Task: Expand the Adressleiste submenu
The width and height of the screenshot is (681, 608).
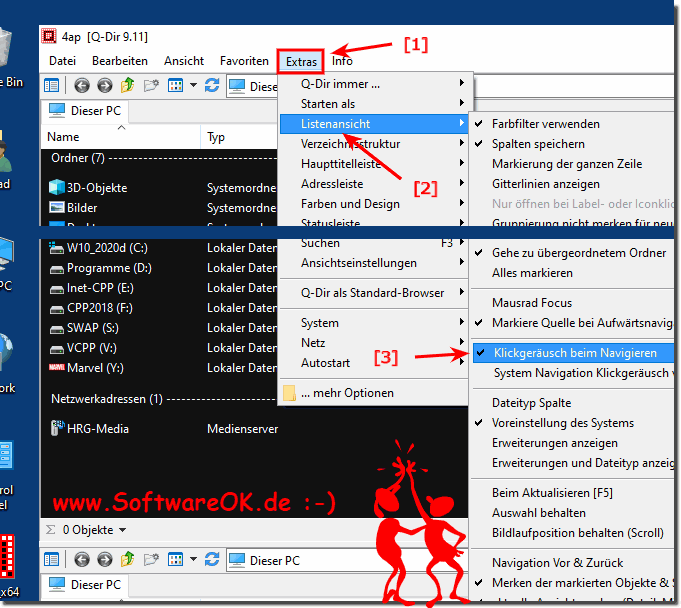Action: tap(374, 184)
